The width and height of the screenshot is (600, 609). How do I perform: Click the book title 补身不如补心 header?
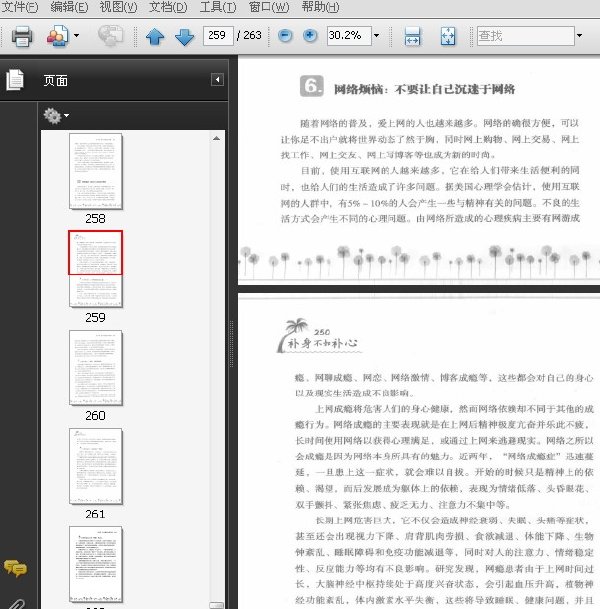(322, 343)
